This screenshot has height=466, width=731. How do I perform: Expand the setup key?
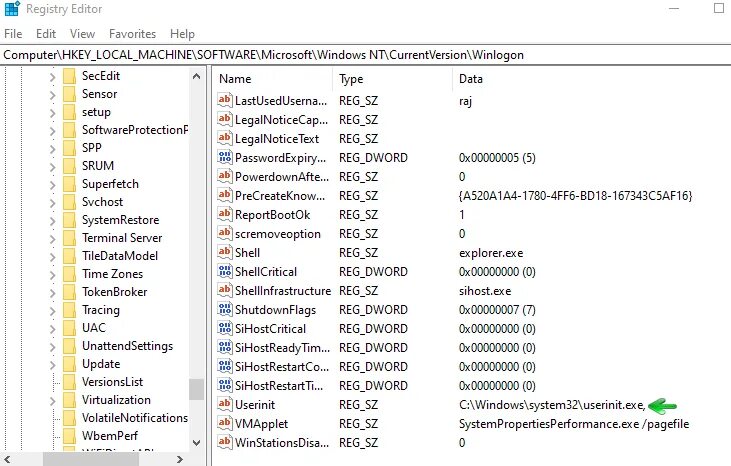tap(52, 113)
